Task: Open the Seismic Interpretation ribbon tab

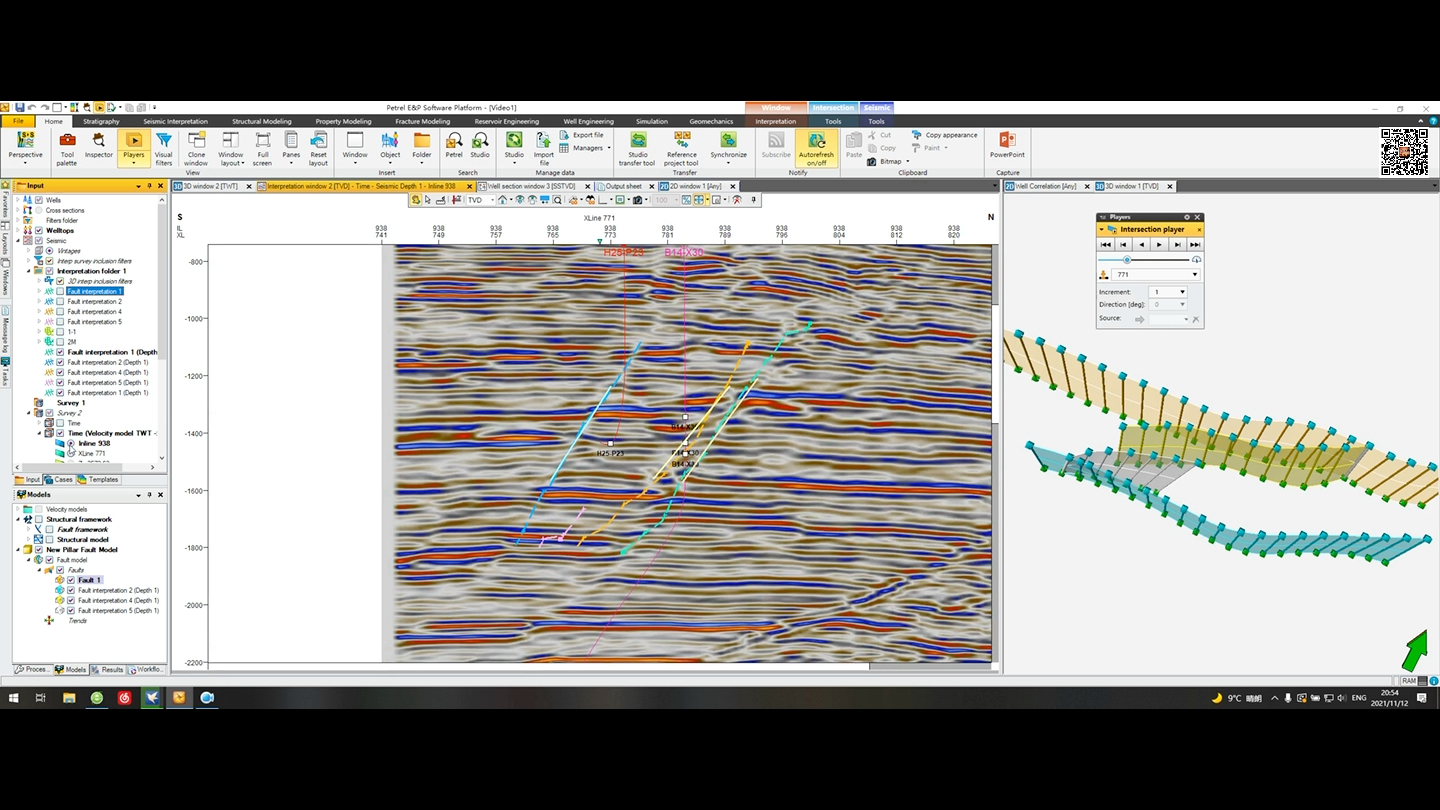Action: (175, 121)
